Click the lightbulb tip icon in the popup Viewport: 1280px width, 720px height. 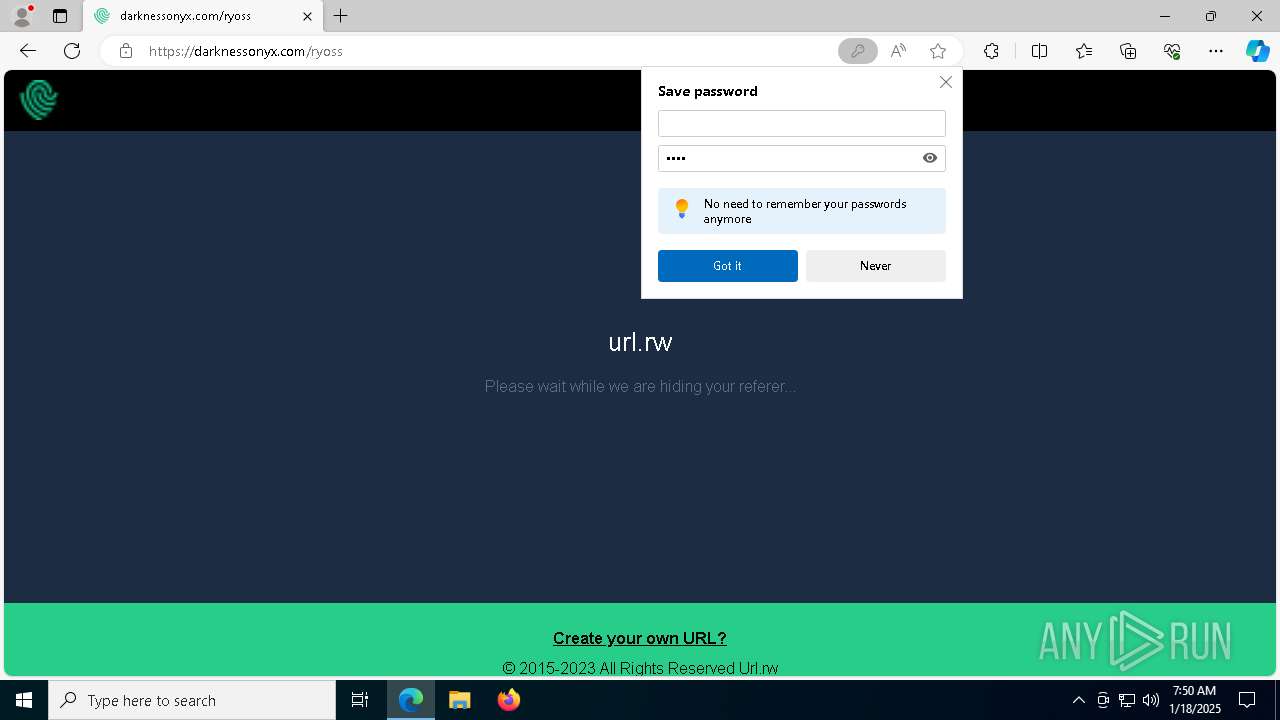pos(682,208)
